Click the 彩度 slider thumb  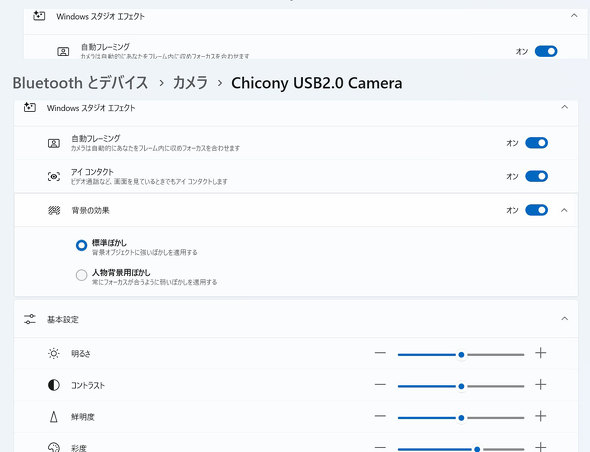[x=477, y=449]
